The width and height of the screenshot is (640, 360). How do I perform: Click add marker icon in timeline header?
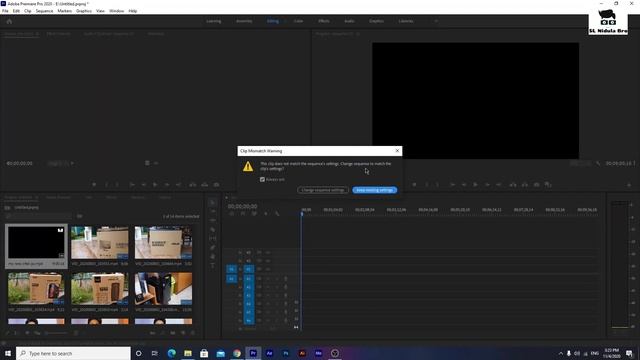point(266,213)
